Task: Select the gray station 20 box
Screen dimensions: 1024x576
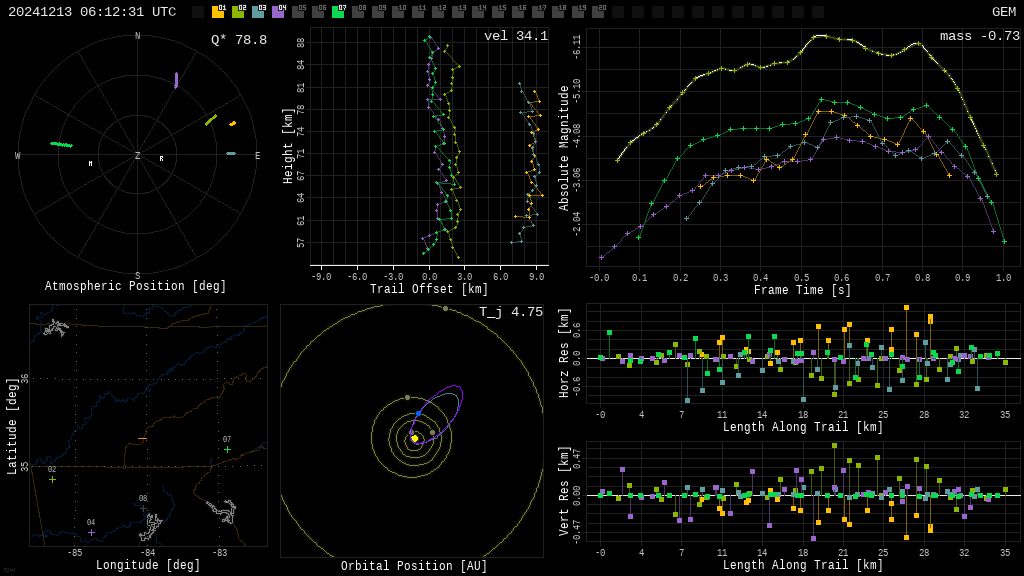Action: 598,12
